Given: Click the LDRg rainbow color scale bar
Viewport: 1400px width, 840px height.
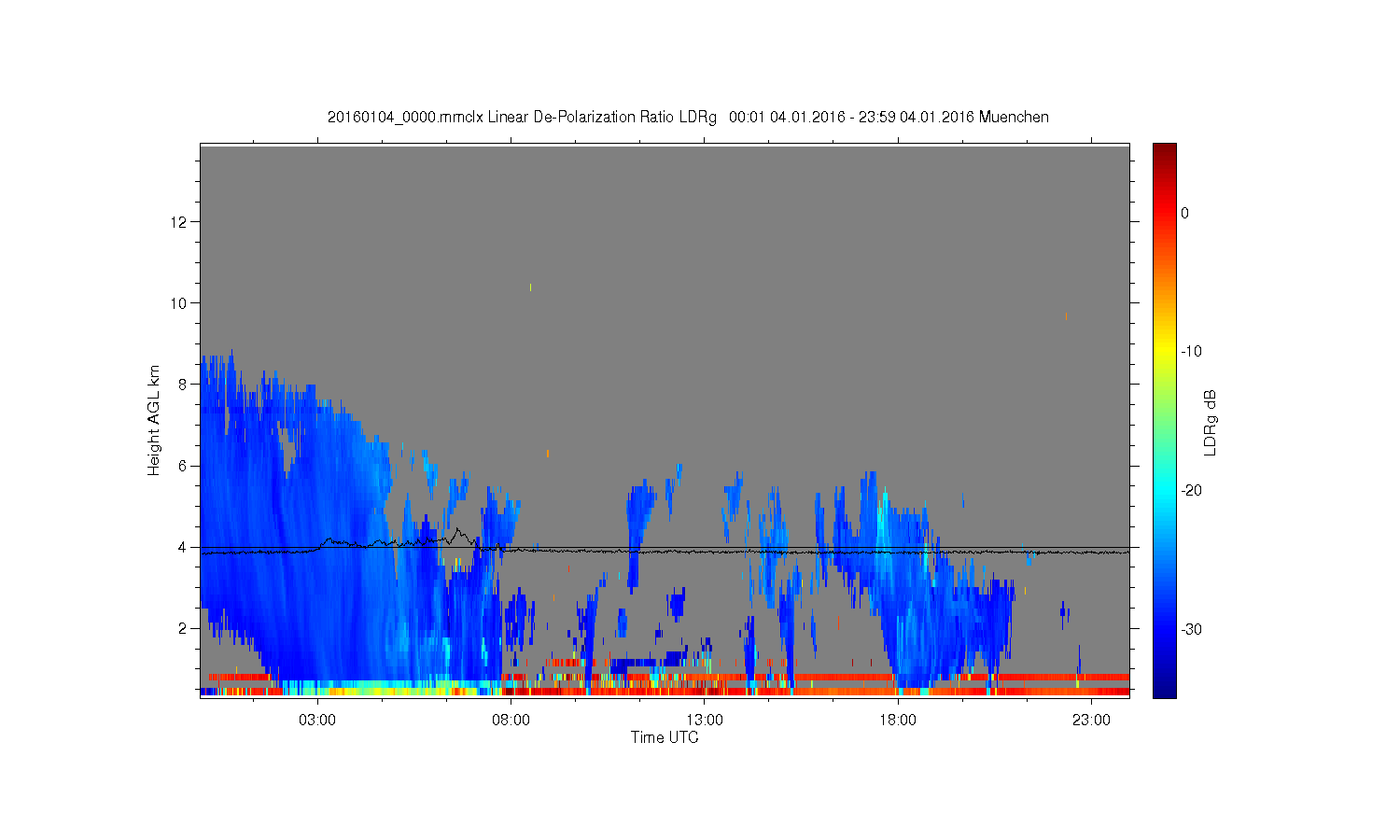Looking at the screenshot, I should coord(1165,420).
